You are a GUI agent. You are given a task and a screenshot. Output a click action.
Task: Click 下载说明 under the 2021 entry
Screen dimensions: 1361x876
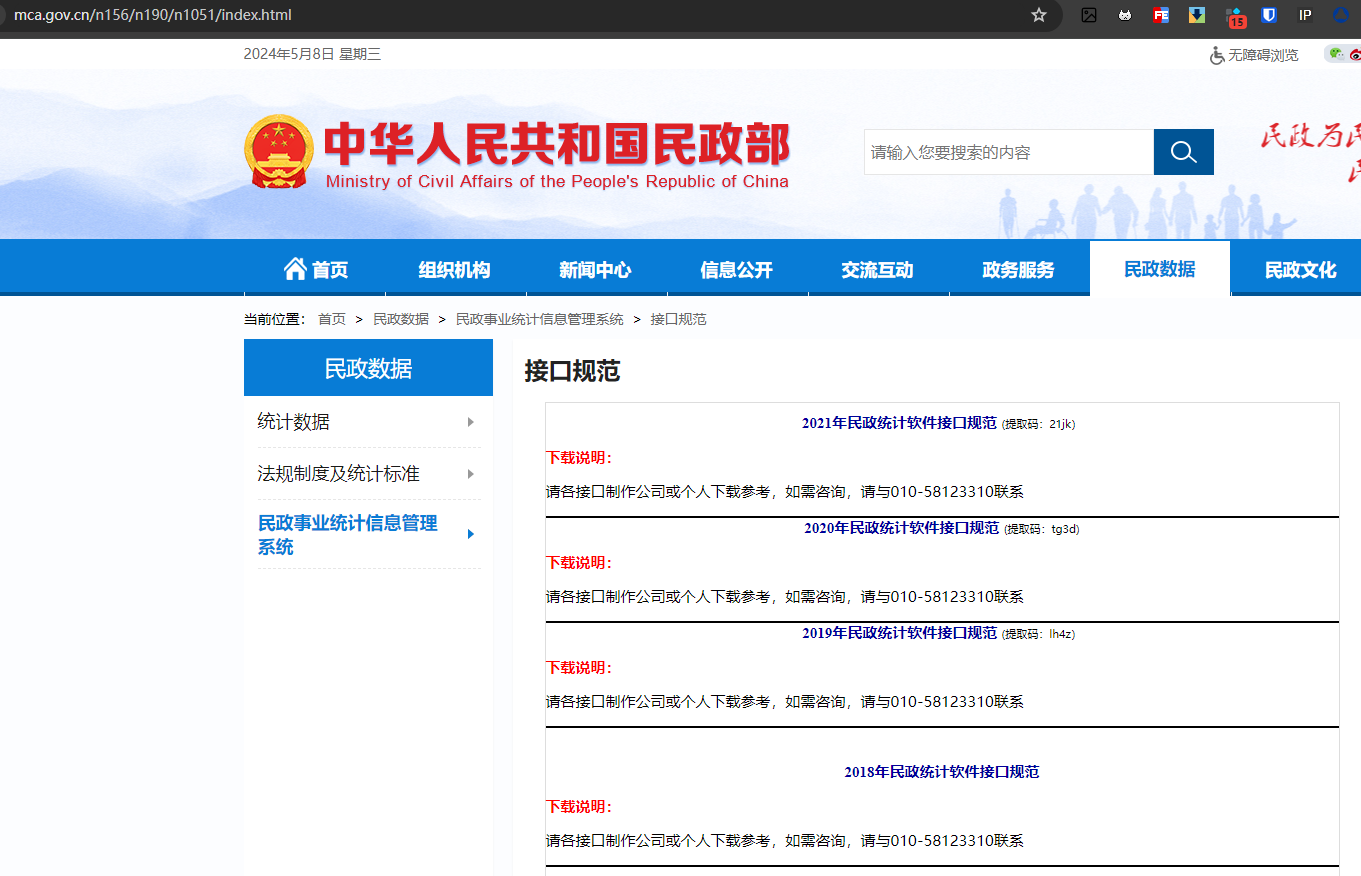click(x=579, y=458)
